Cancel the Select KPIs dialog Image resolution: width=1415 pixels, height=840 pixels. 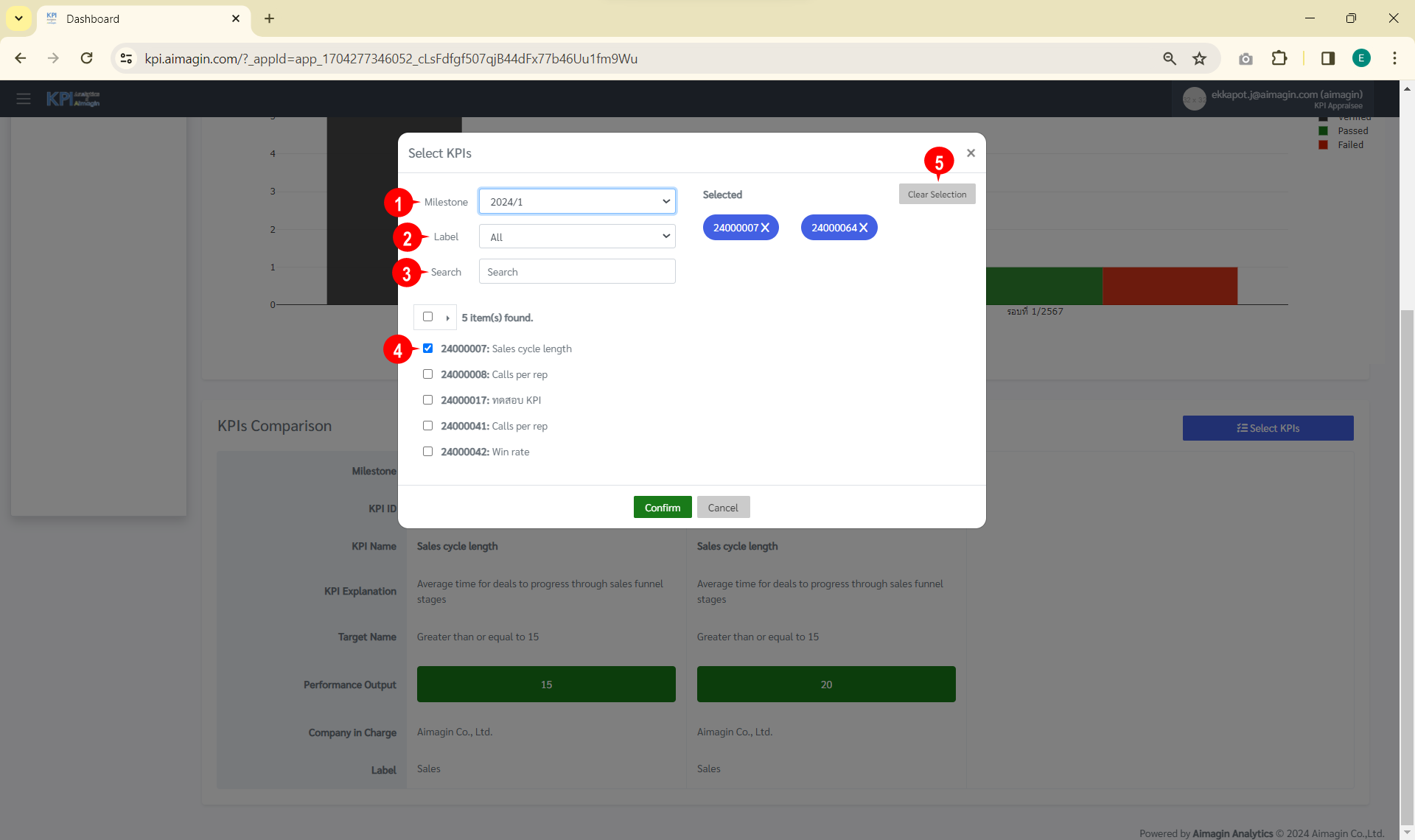tap(723, 507)
